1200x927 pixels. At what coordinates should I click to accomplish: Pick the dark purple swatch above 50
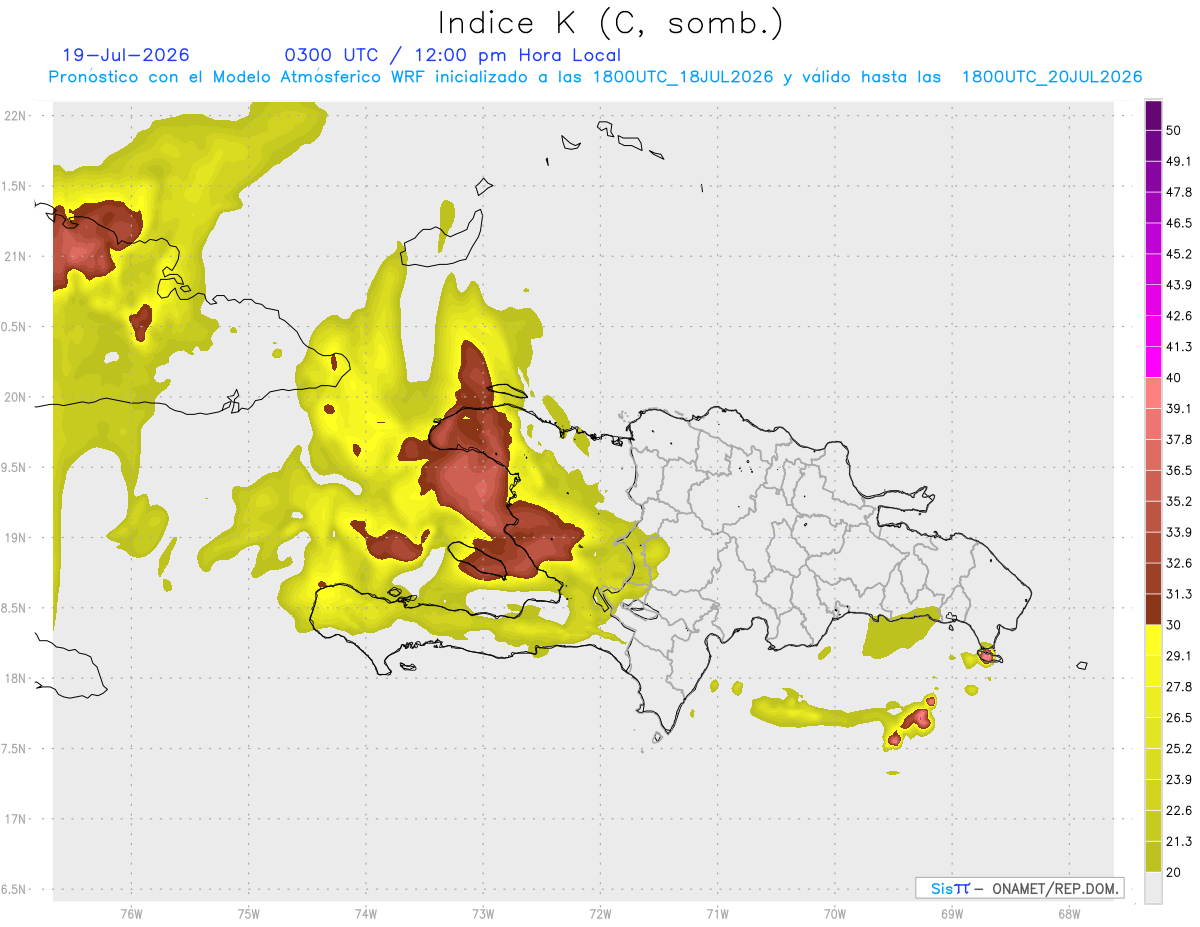tap(1153, 115)
